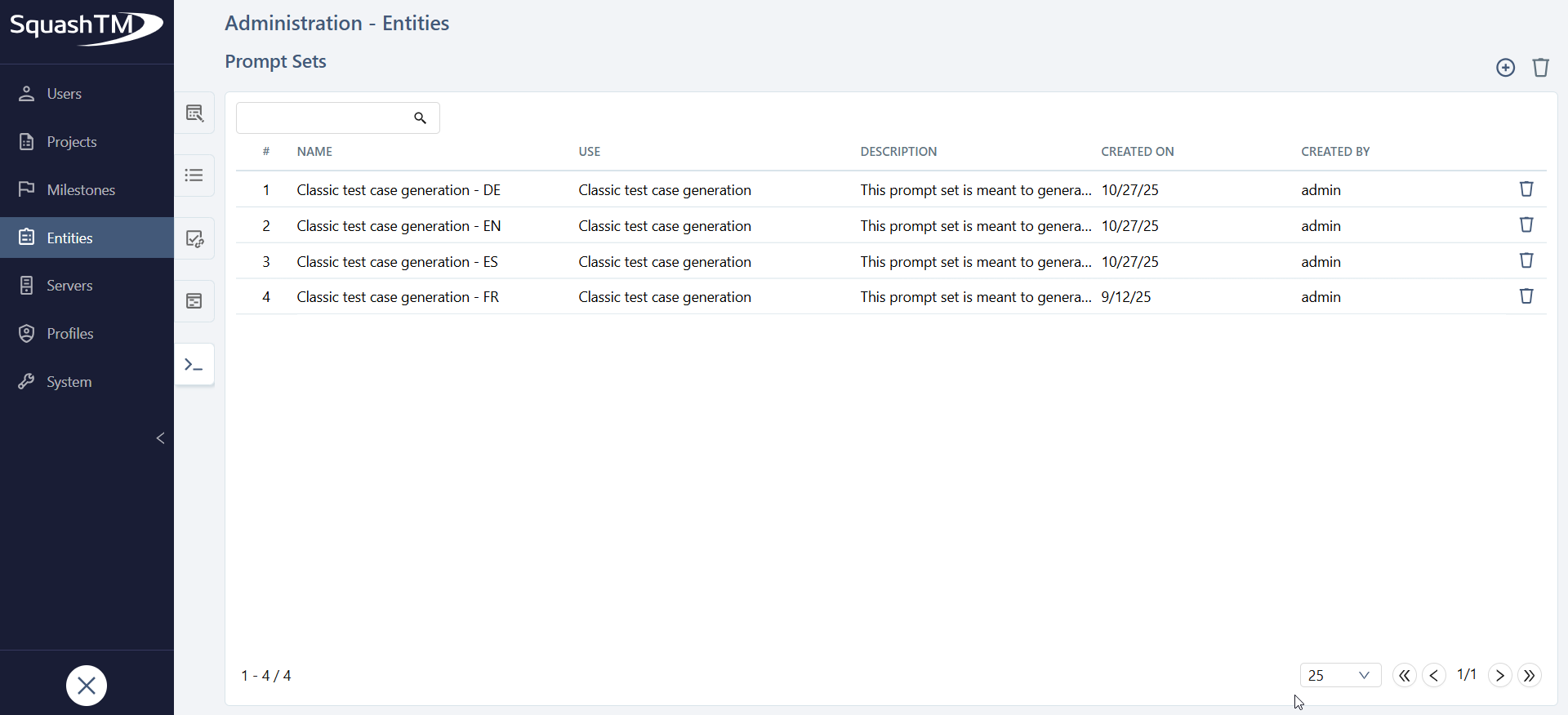
Task: Collapse the sidebar with the chevron arrow
Action: tap(160, 438)
